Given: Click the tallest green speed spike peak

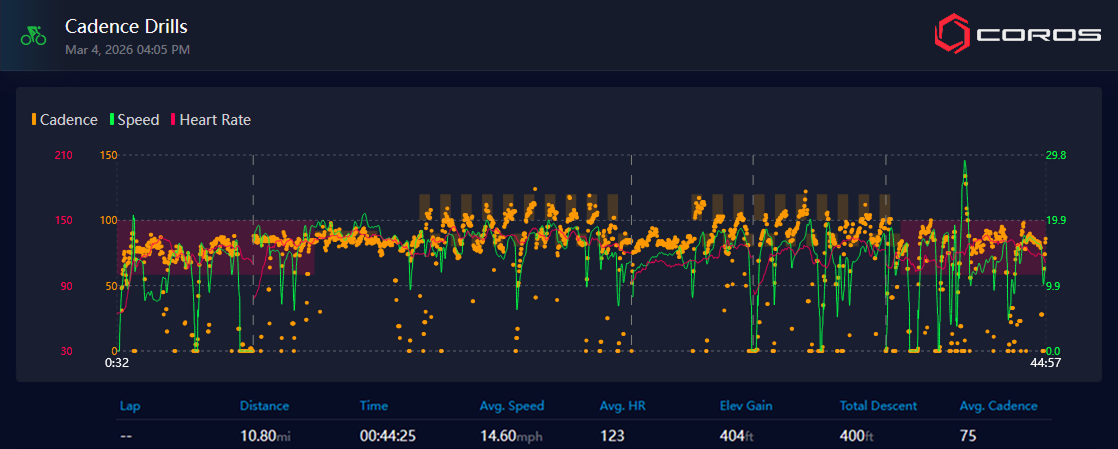Looking at the screenshot, I should 964,162.
